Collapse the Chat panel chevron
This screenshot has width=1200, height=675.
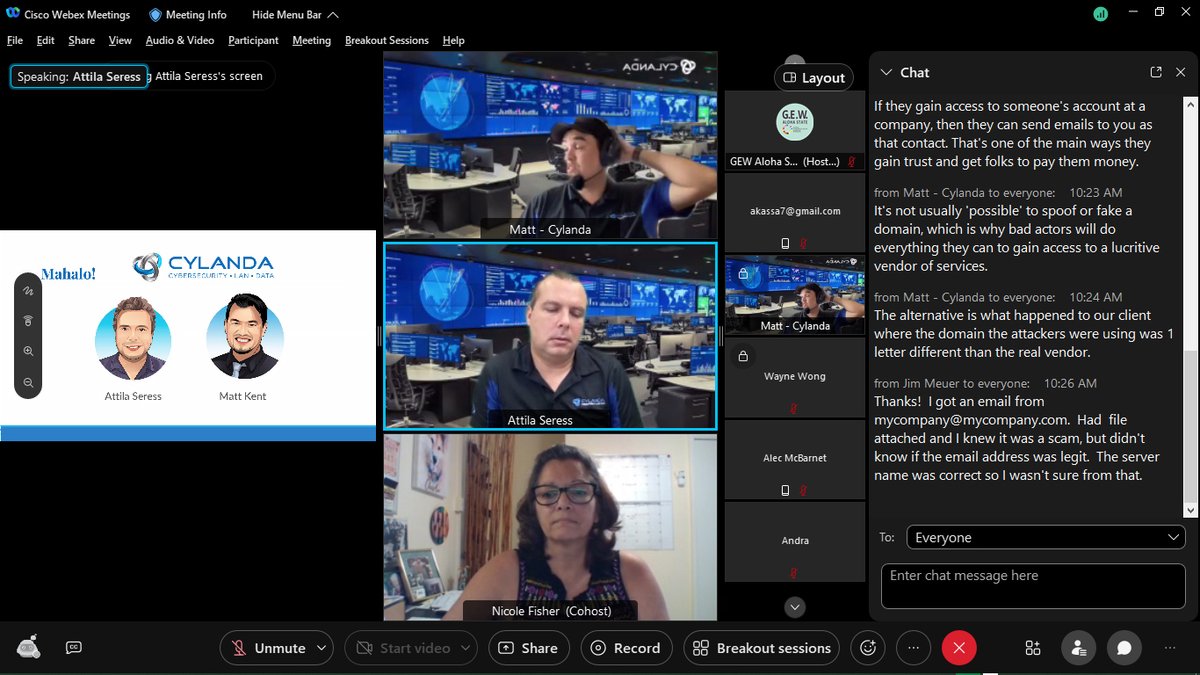coord(885,72)
